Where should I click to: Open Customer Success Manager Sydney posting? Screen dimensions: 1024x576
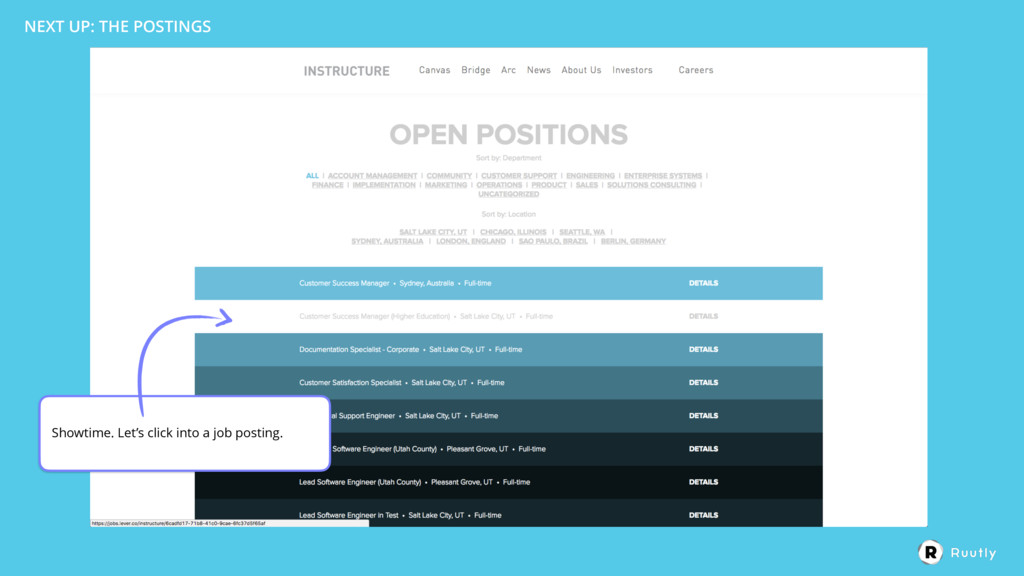[509, 283]
